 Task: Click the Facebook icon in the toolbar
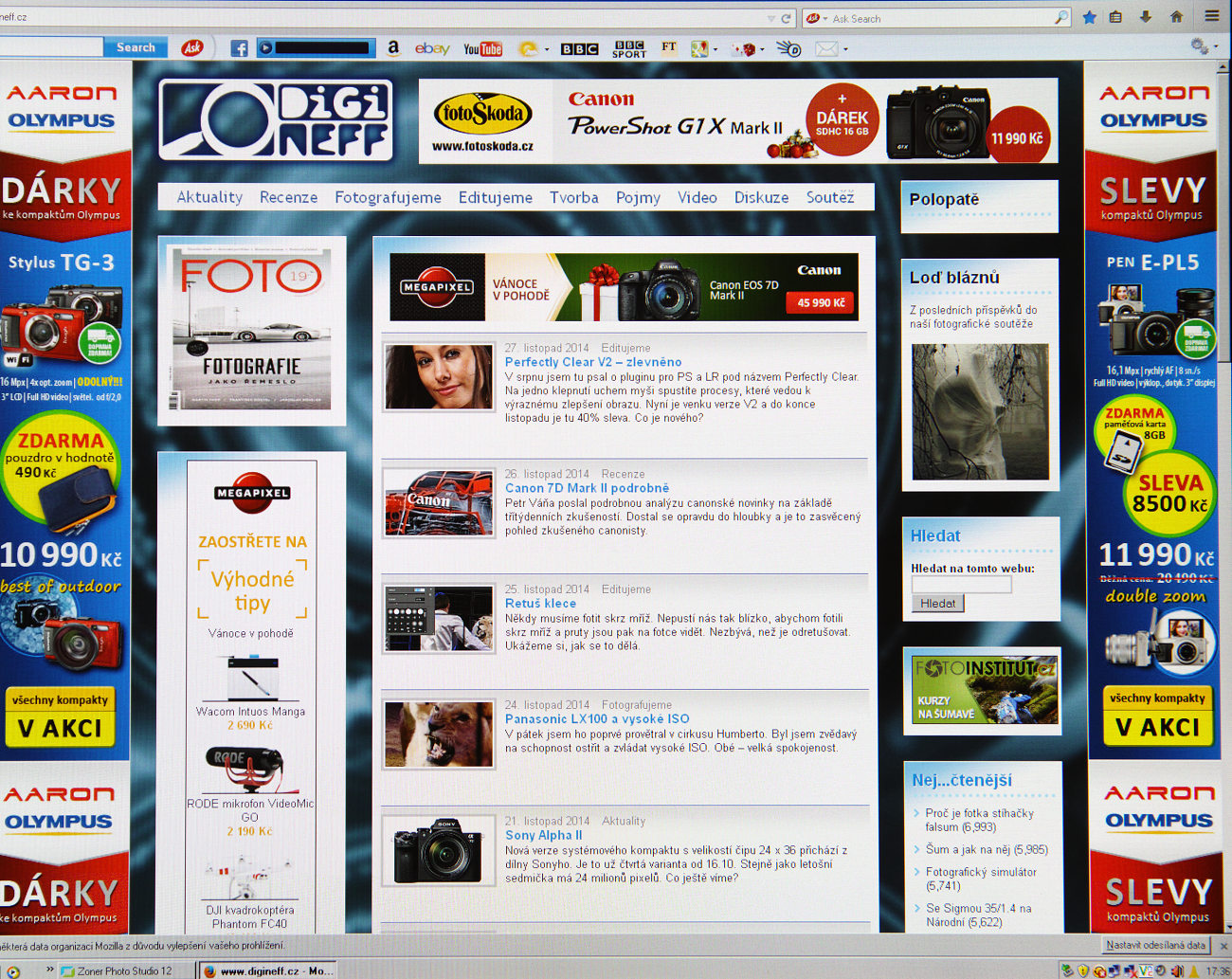pos(239,48)
